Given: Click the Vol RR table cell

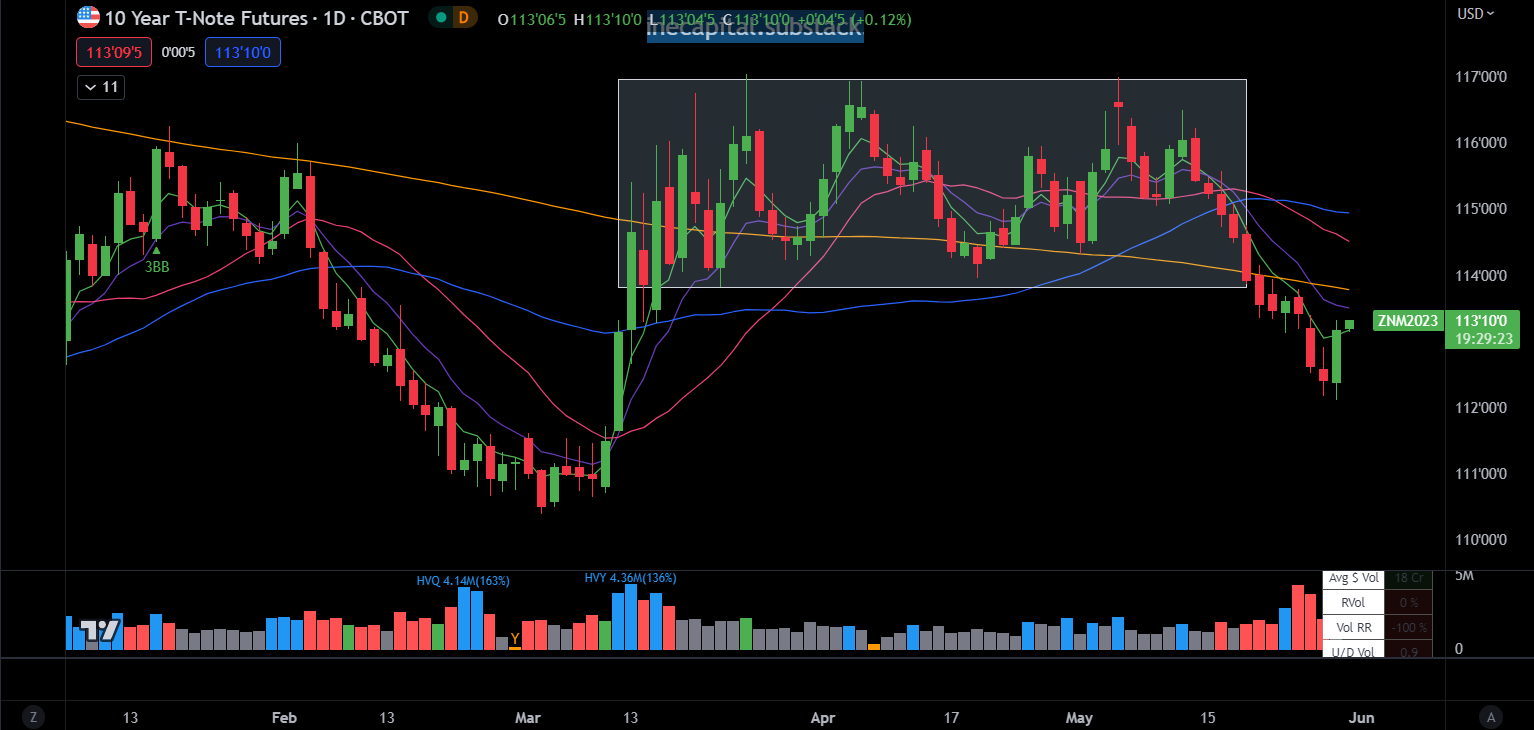Looking at the screenshot, I should 1353,628.
